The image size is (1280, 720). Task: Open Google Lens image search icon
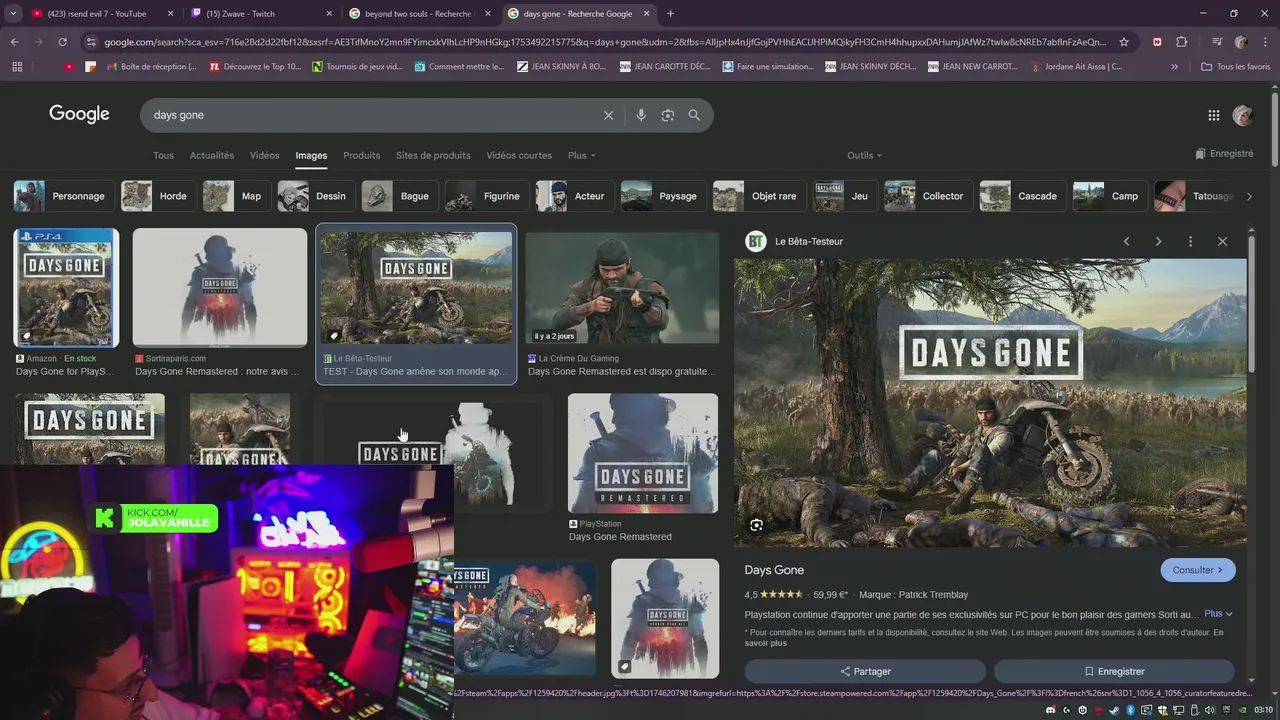click(x=668, y=115)
